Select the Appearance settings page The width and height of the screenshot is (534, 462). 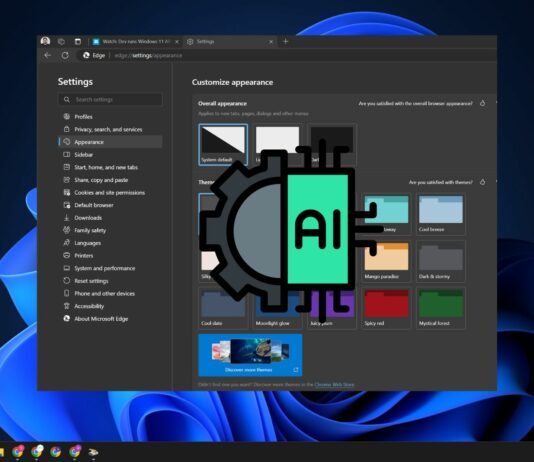click(110, 142)
